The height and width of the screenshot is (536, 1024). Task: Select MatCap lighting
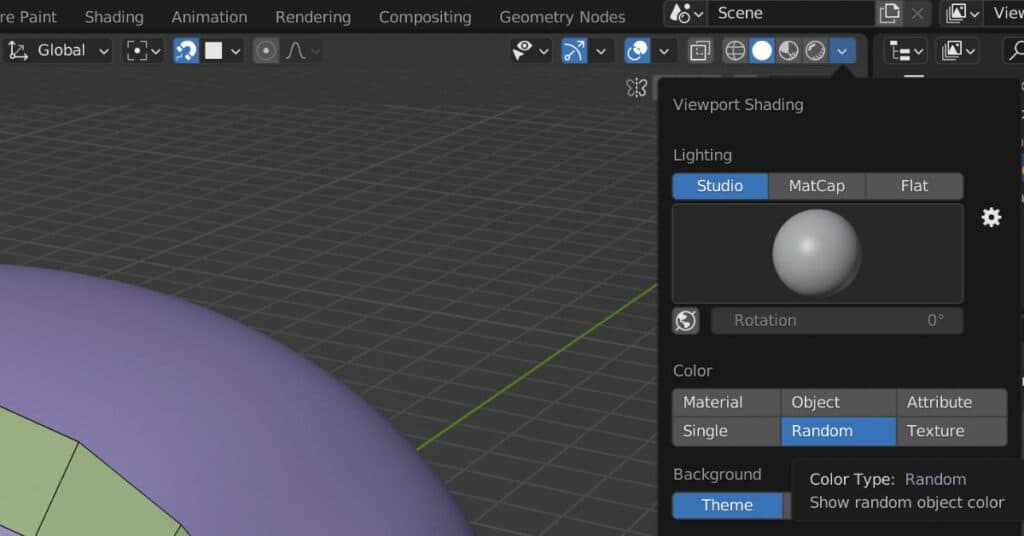coord(817,186)
